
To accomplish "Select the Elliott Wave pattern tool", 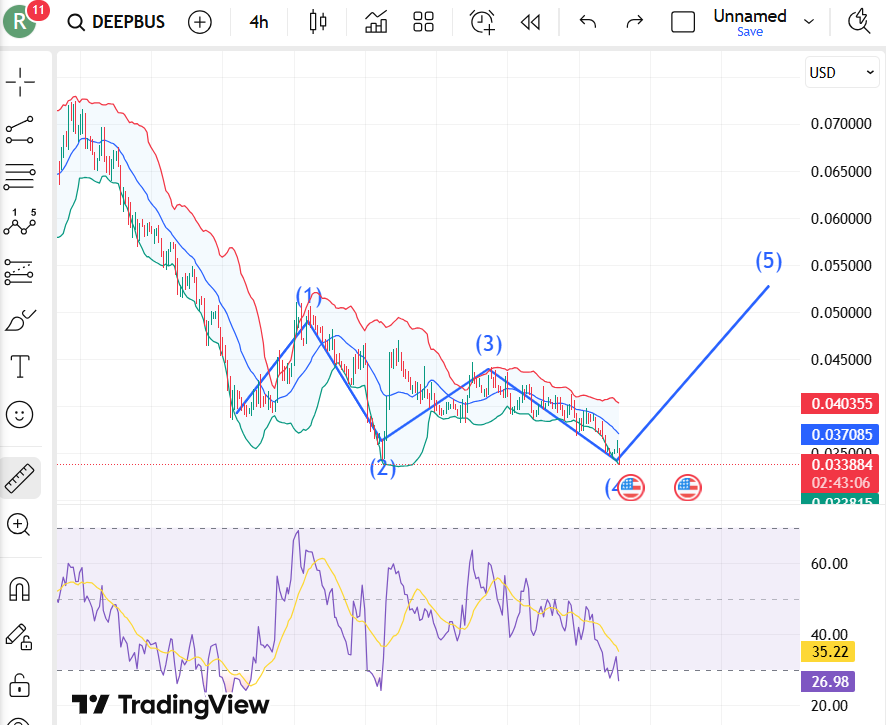I will pyautogui.click(x=20, y=224).
